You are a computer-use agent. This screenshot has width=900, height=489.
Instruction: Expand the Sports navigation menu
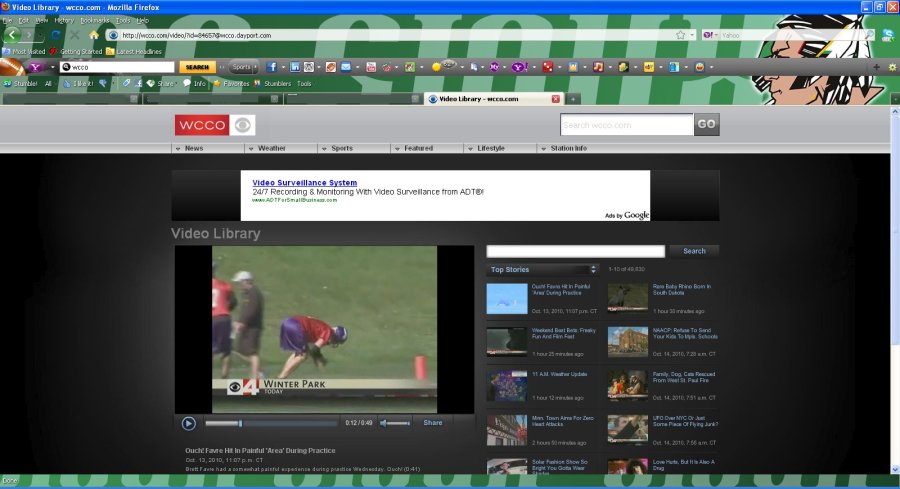[341, 148]
